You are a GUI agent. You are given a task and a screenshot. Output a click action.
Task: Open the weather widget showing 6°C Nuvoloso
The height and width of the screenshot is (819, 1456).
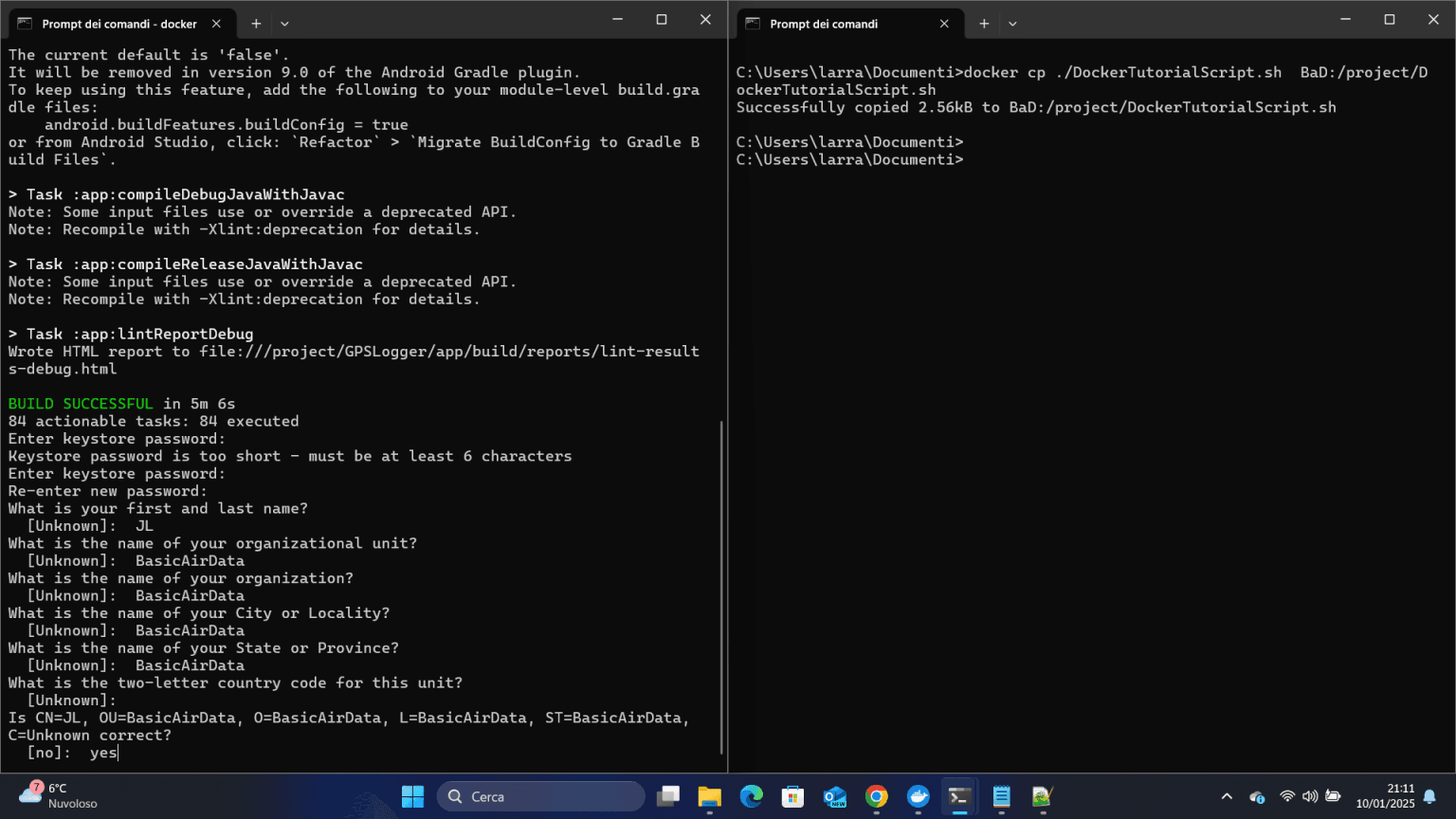[x=59, y=795]
